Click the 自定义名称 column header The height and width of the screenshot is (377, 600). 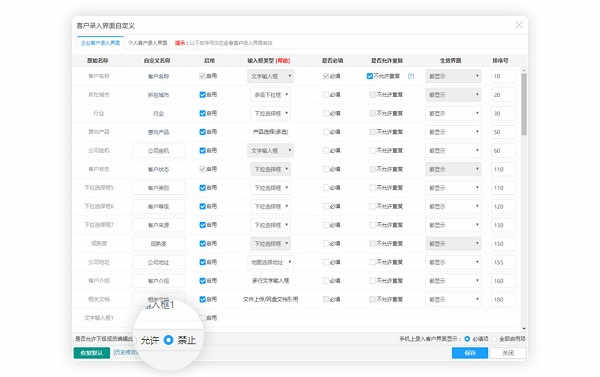coord(157,60)
